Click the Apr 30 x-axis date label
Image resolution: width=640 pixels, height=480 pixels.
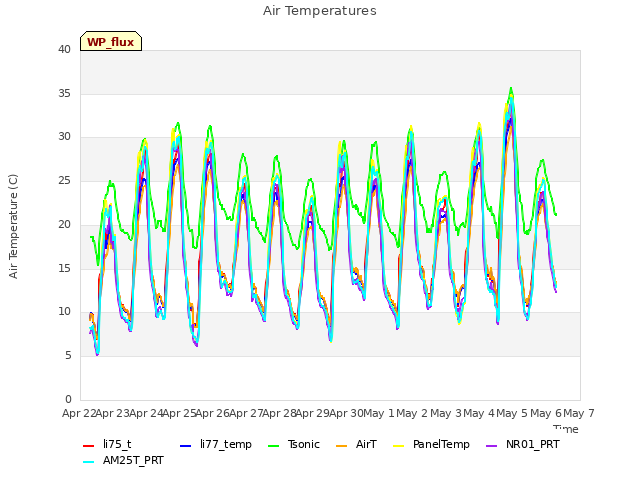coord(346,413)
